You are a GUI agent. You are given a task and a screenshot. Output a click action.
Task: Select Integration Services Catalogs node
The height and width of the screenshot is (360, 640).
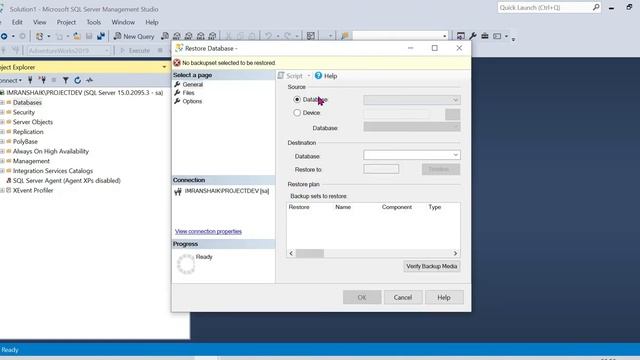(53, 171)
